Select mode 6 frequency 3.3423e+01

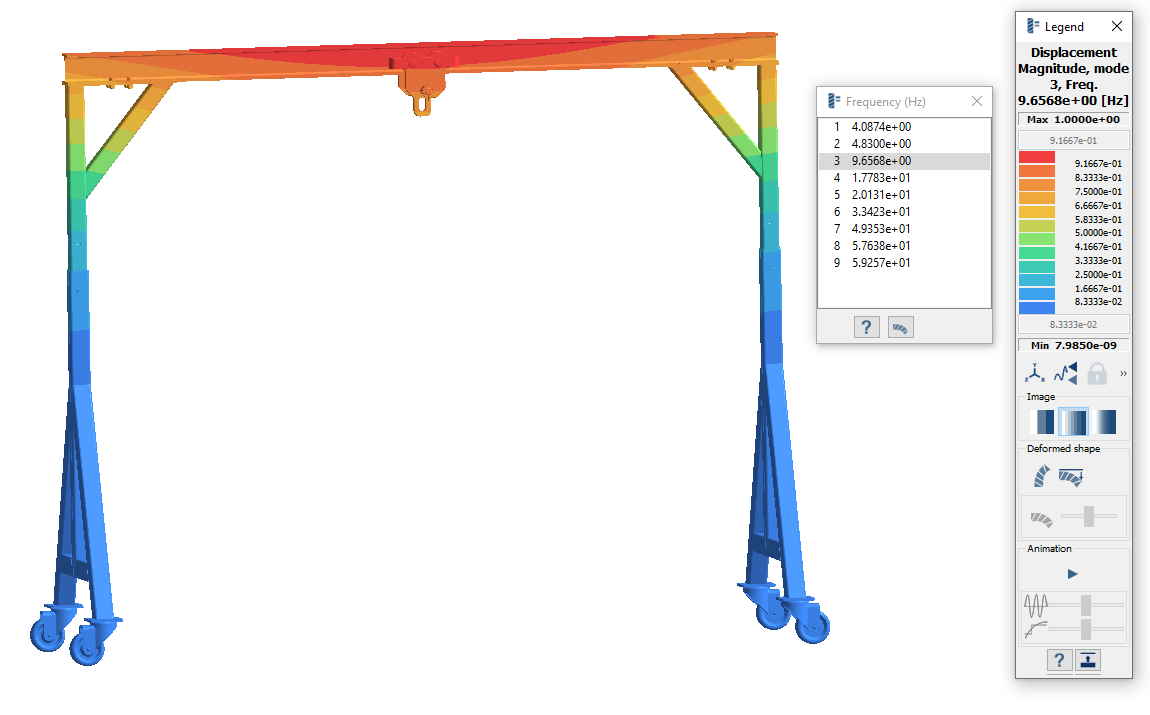tap(904, 211)
